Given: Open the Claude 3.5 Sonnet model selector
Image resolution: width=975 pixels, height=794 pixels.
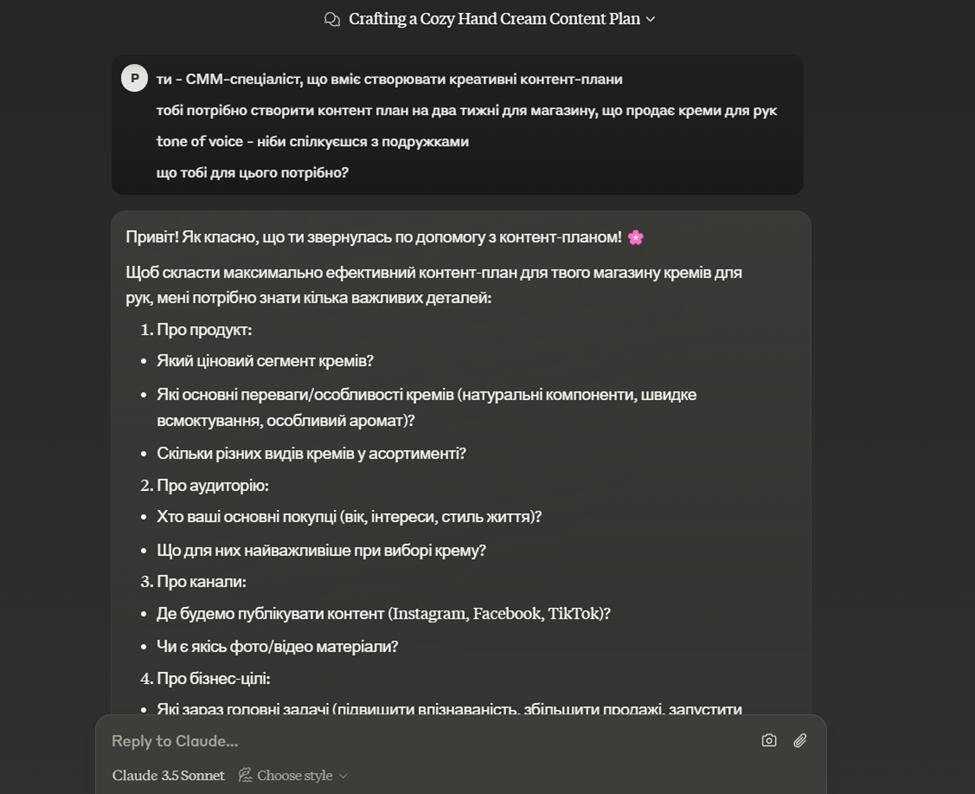Looking at the screenshot, I should click(x=168, y=775).
